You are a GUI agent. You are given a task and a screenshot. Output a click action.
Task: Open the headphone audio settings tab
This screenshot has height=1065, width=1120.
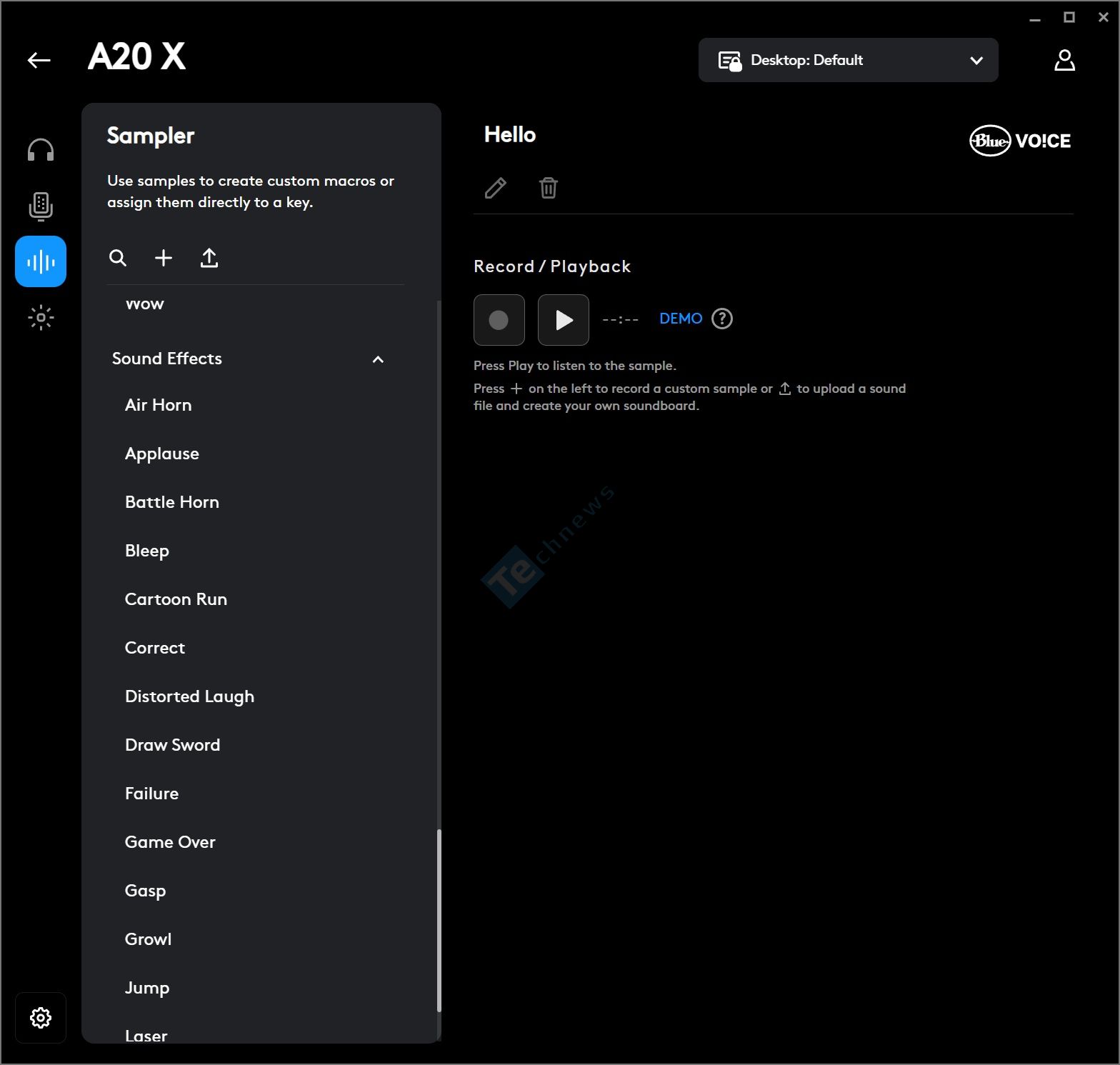[x=41, y=150]
